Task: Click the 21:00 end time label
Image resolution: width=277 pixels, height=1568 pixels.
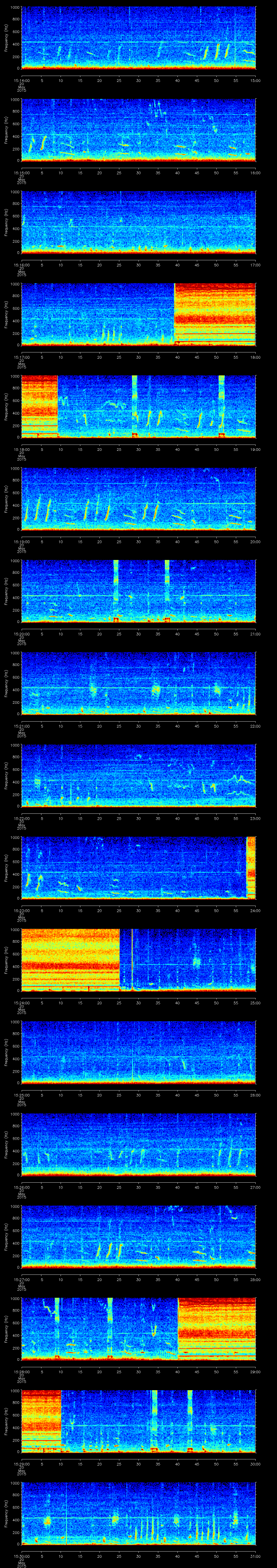Action: point(255,634)
